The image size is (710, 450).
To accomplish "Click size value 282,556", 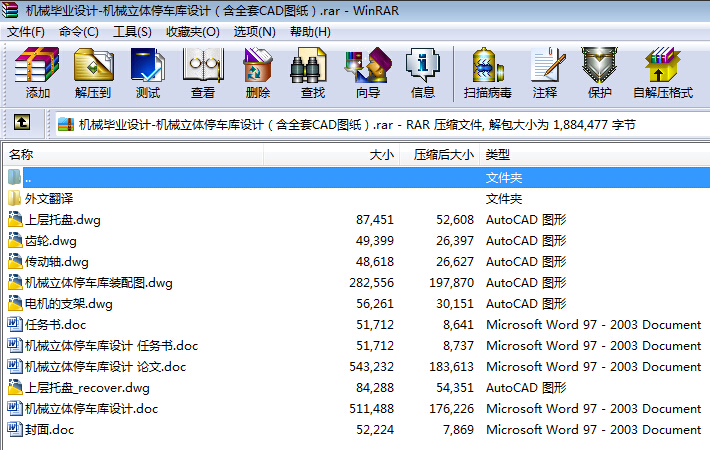I will (x=372, y=282).
